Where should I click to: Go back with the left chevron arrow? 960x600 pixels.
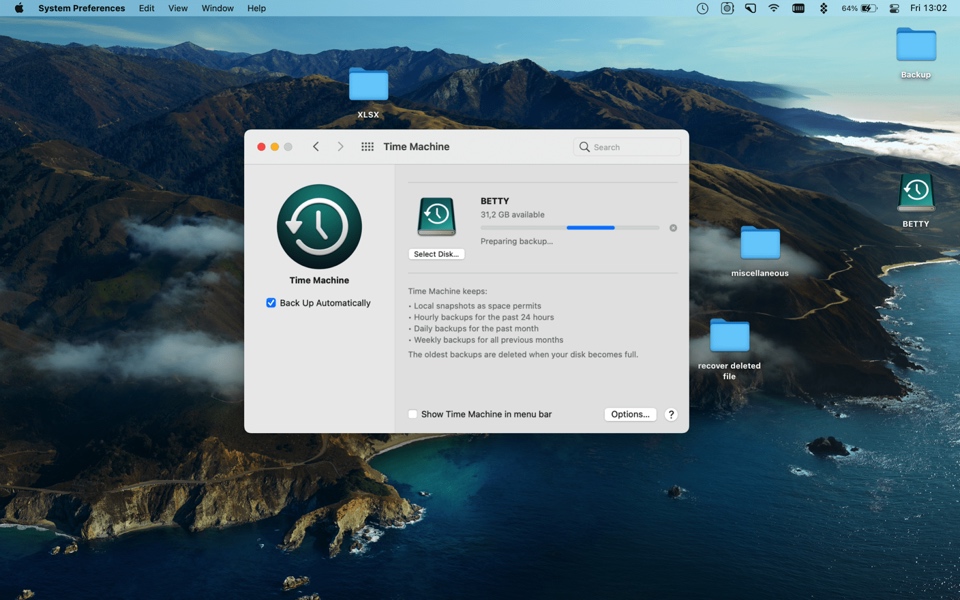[316, 147]
